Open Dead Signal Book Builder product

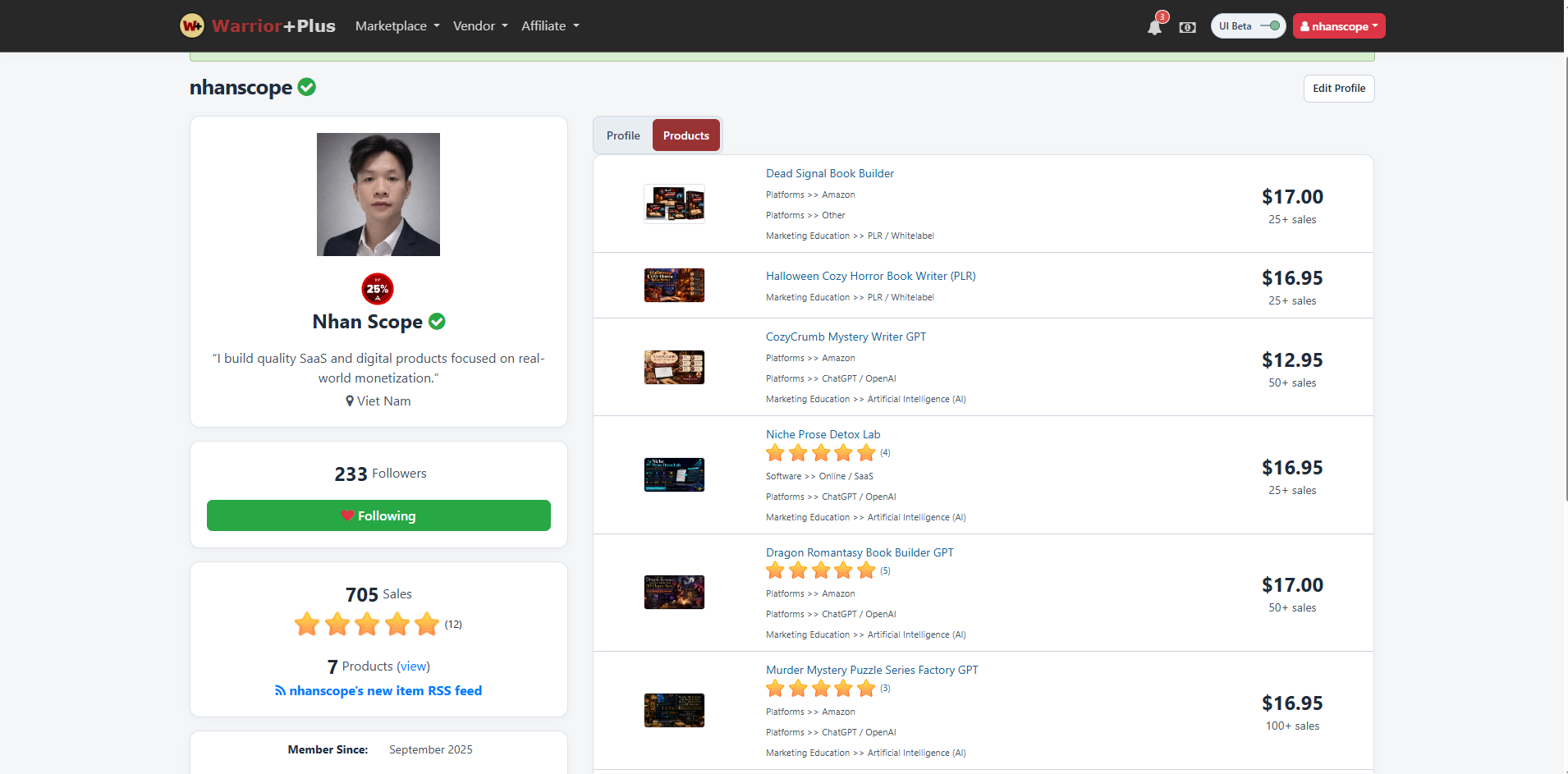(830, 173)
